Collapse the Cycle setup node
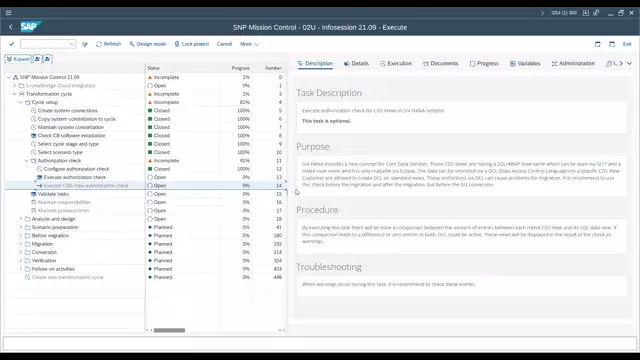This screenshot has width=640, height=360. pos(21,102)
